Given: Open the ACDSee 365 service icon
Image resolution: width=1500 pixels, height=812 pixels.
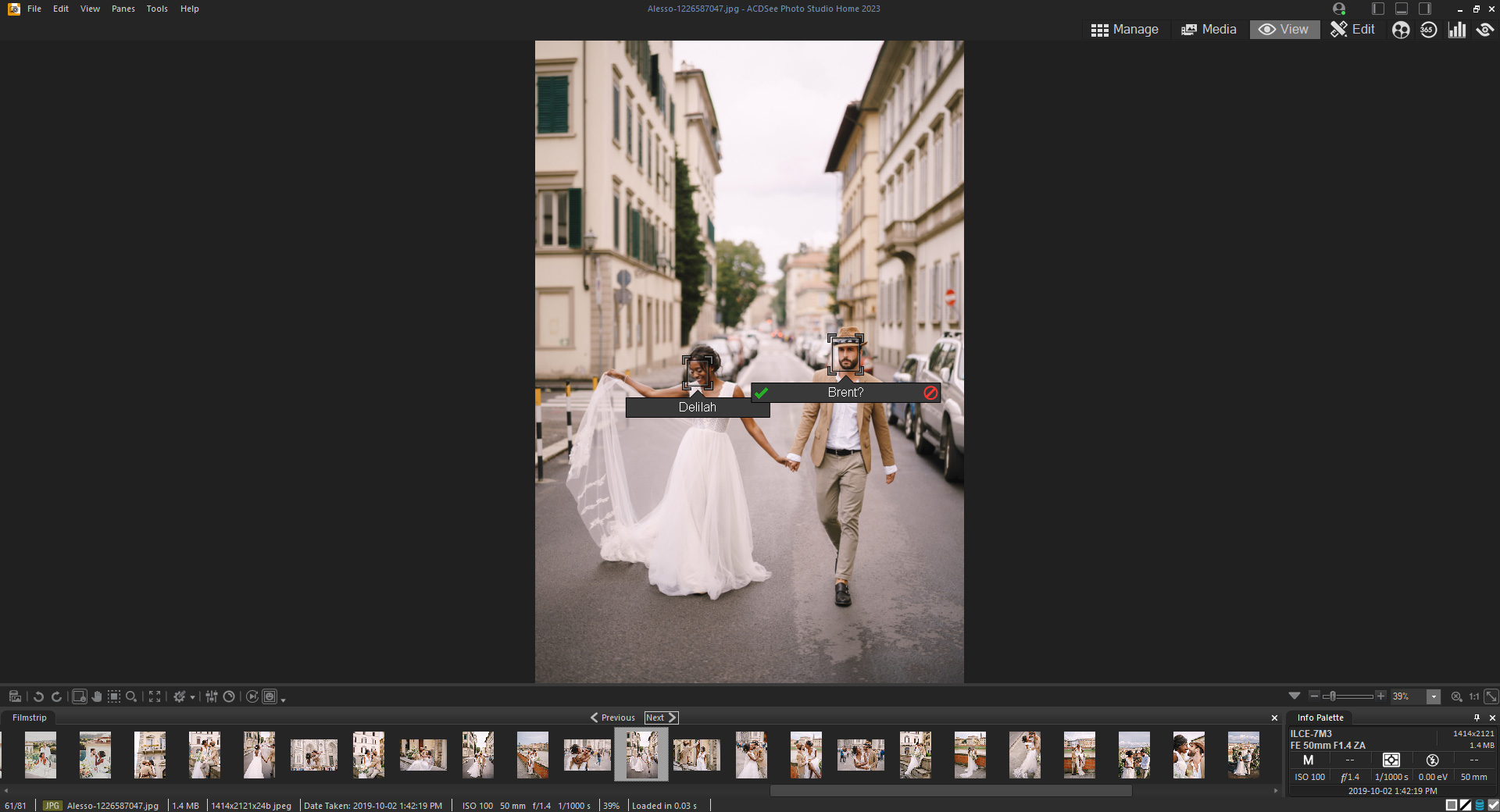Looking at the screenshot, I should [x=1429, y=30].
